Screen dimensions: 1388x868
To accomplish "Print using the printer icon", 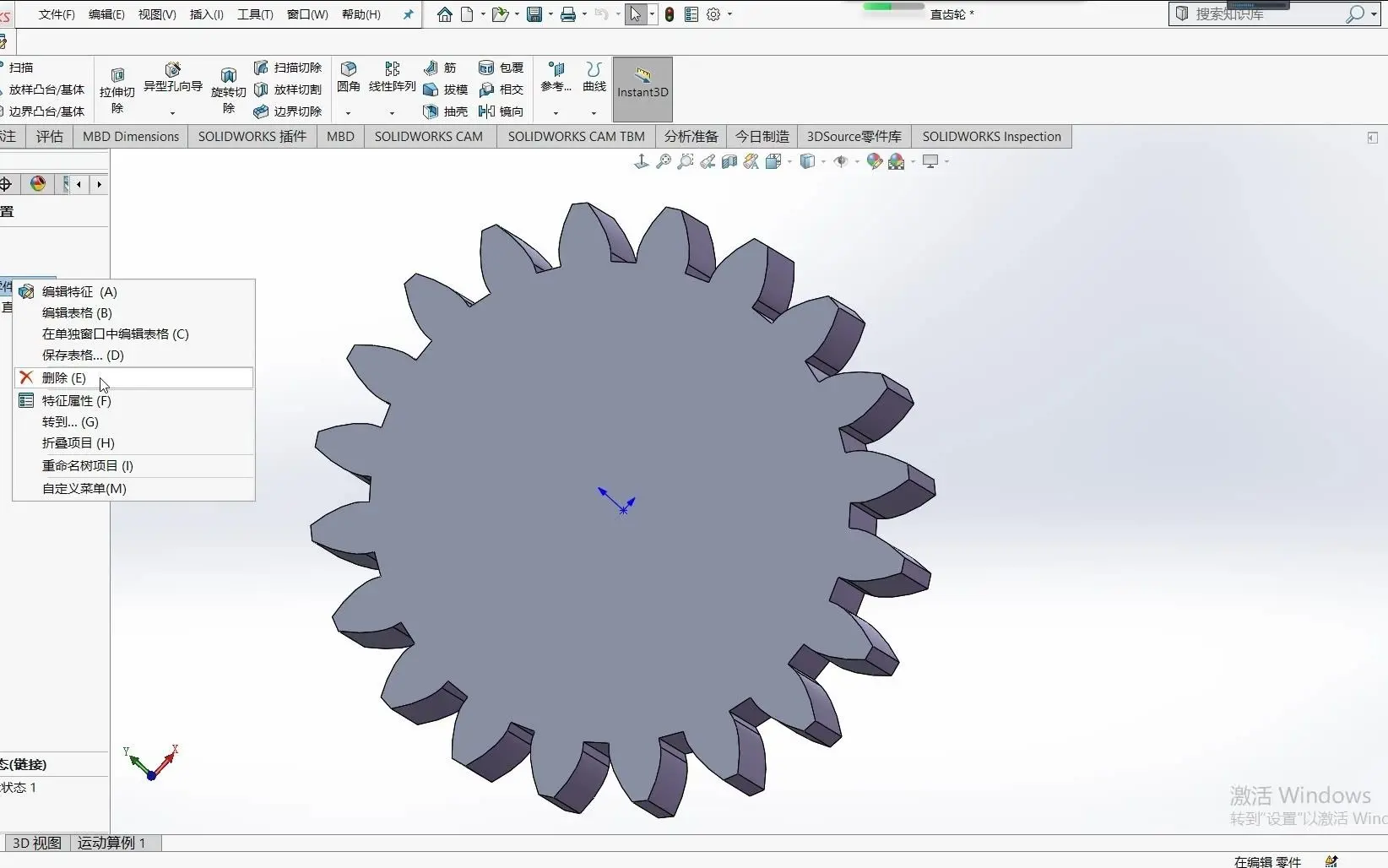I will coord(568,14).
